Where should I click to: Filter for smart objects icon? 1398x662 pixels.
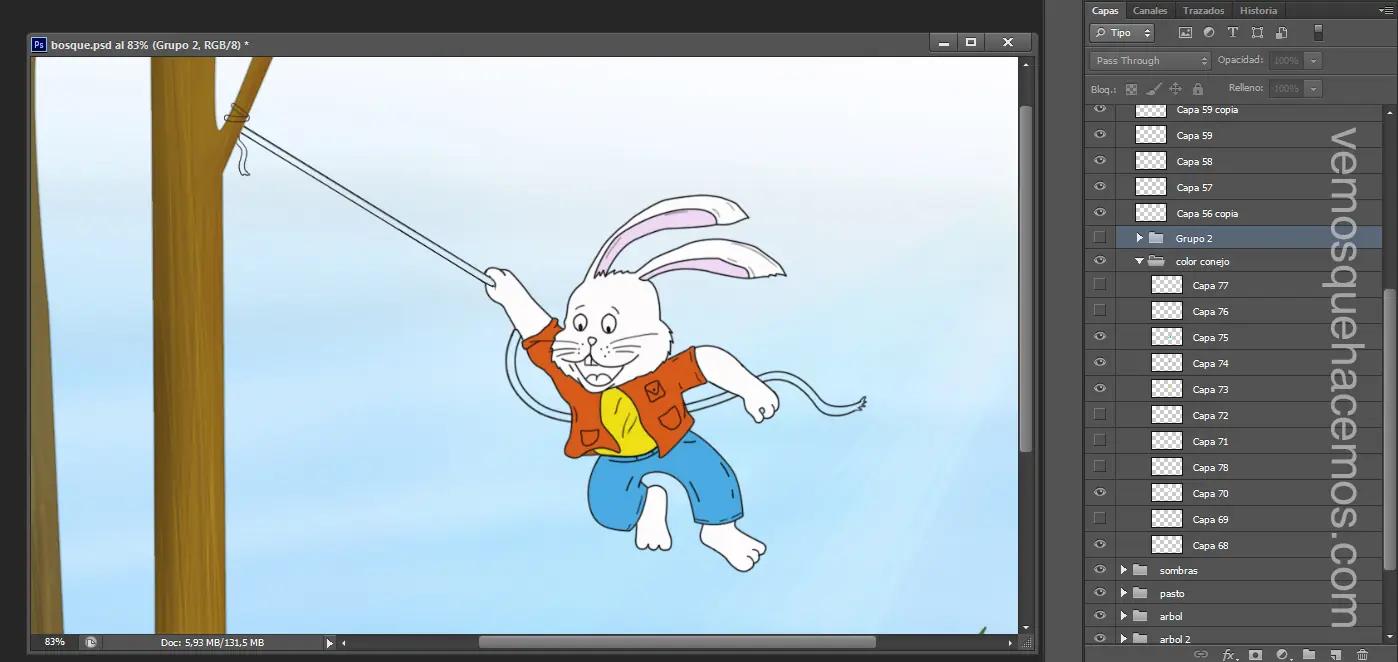point(1280,33)
